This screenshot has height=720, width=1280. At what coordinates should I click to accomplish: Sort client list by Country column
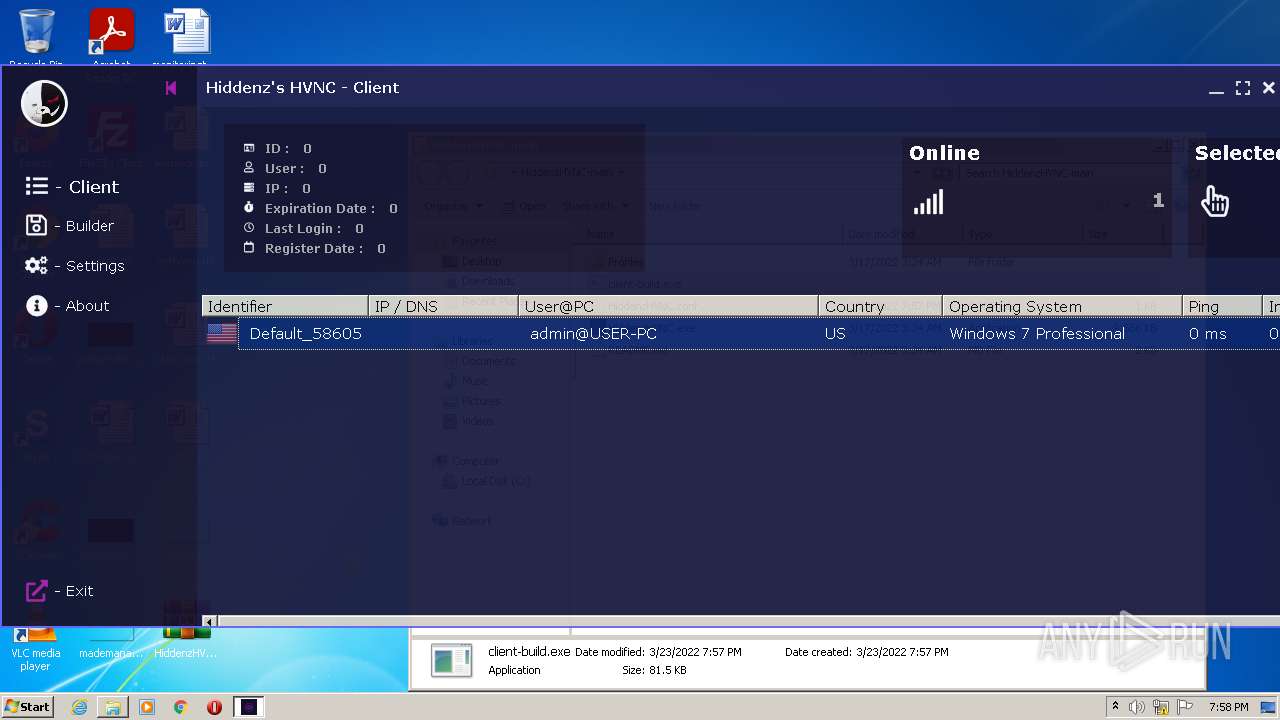pyautogui.click(x=880, y=306)
